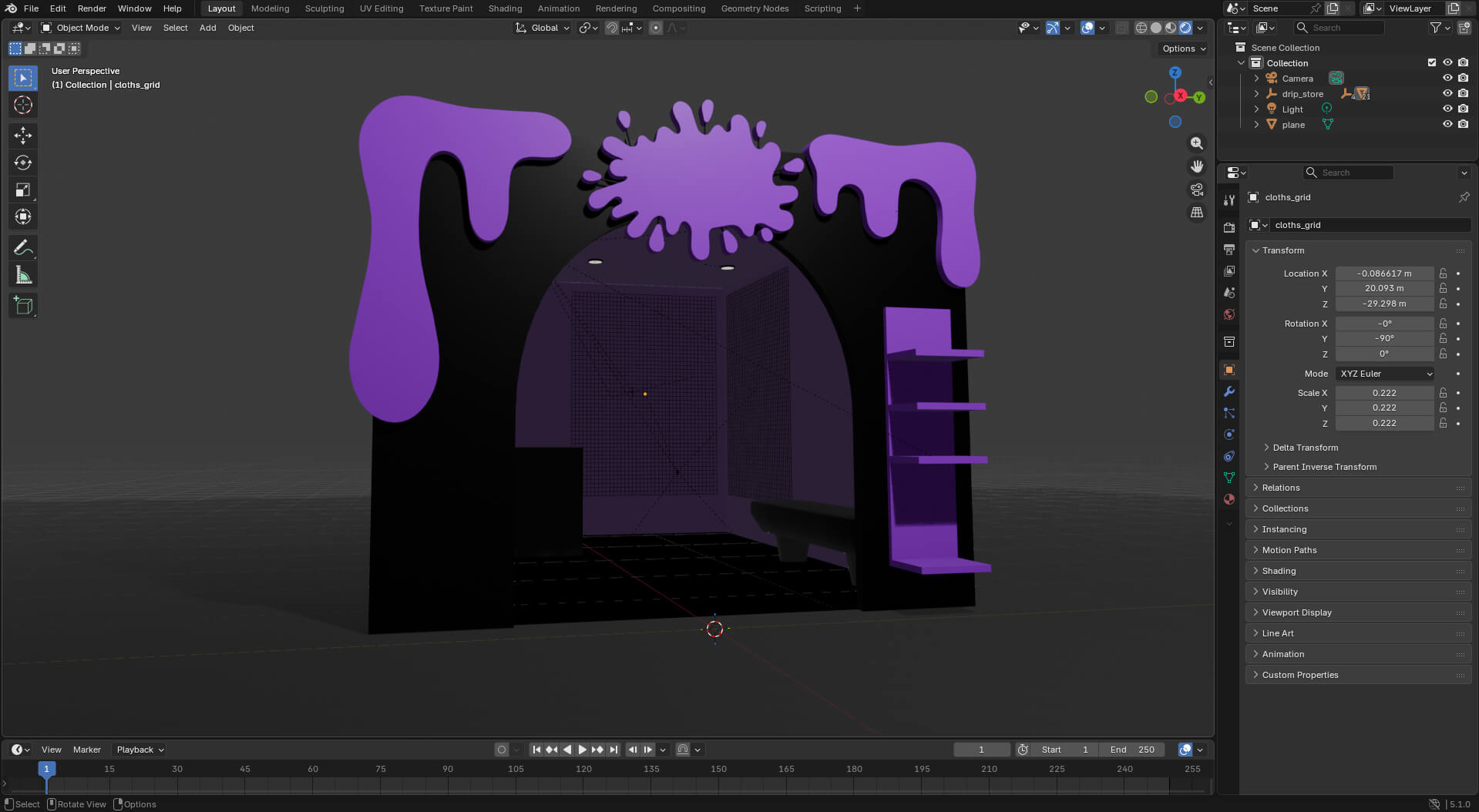The height and width of the screenshot is (812, 1479).
Task: Expand the Delta Transform section
Action: click(1305, 448)
